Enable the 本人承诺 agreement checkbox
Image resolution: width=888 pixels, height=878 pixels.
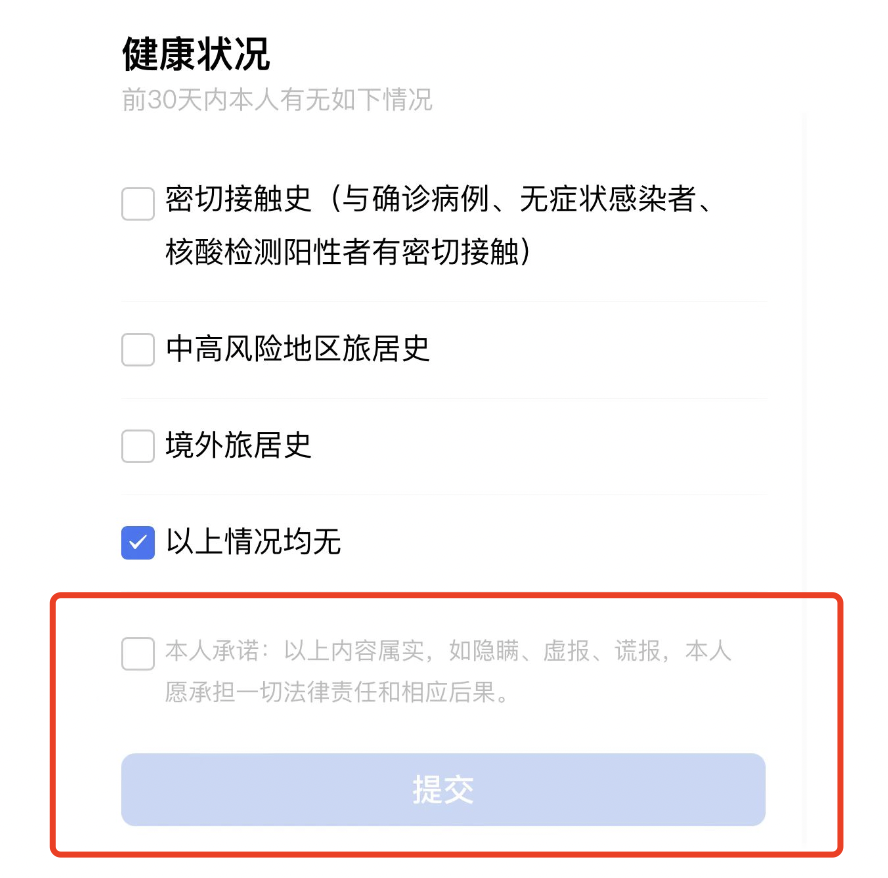(138, 653)
